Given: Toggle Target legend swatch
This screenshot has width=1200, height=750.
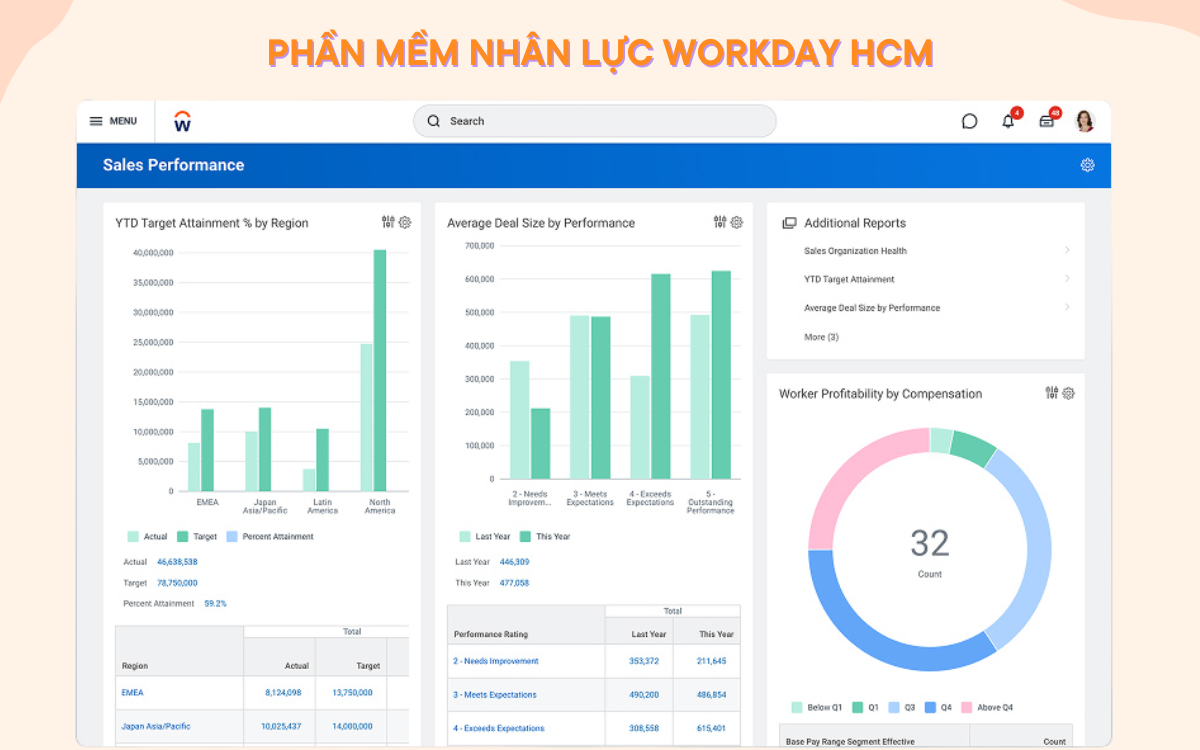Looking at the screenshot, I should (183, 536).
